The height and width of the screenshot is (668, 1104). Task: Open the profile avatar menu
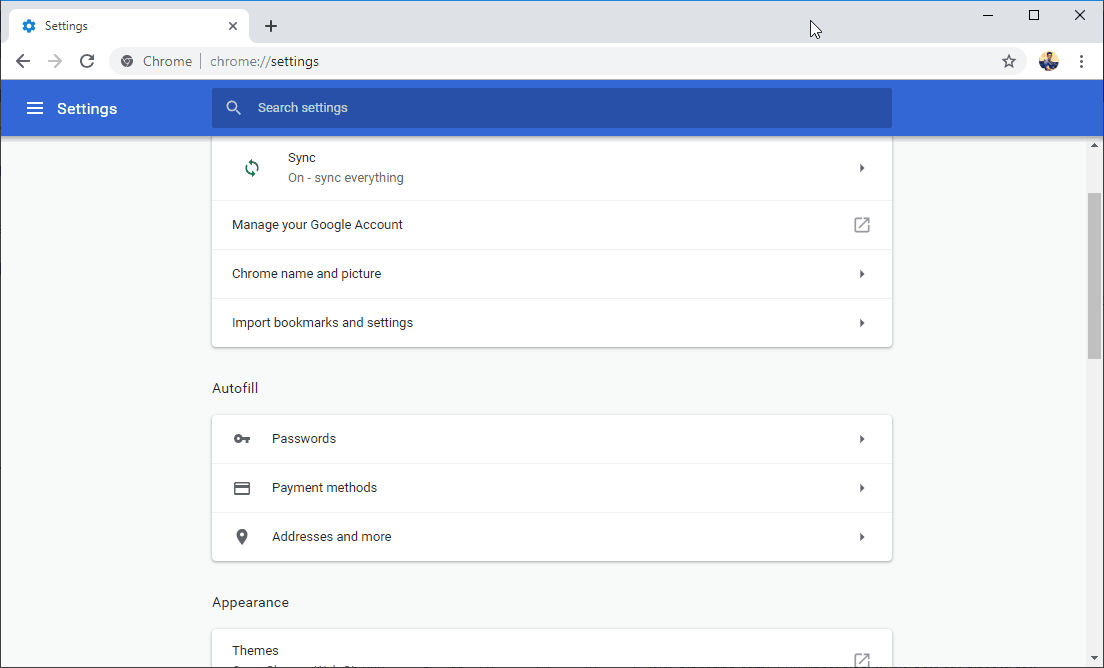1048,61
